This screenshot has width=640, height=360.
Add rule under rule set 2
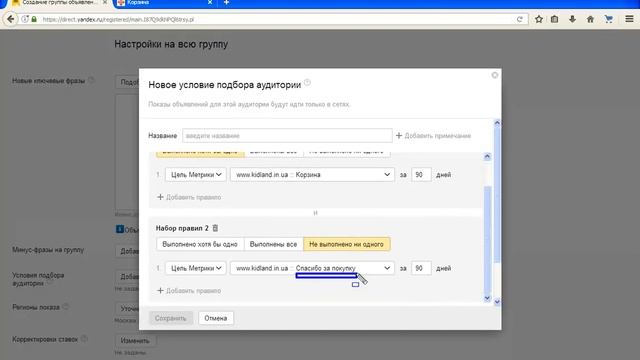189,291
